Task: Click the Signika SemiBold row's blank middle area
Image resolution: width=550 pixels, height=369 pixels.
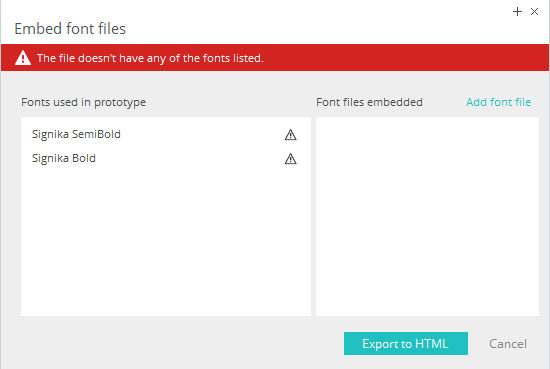Action: click(x=202, y=134)
